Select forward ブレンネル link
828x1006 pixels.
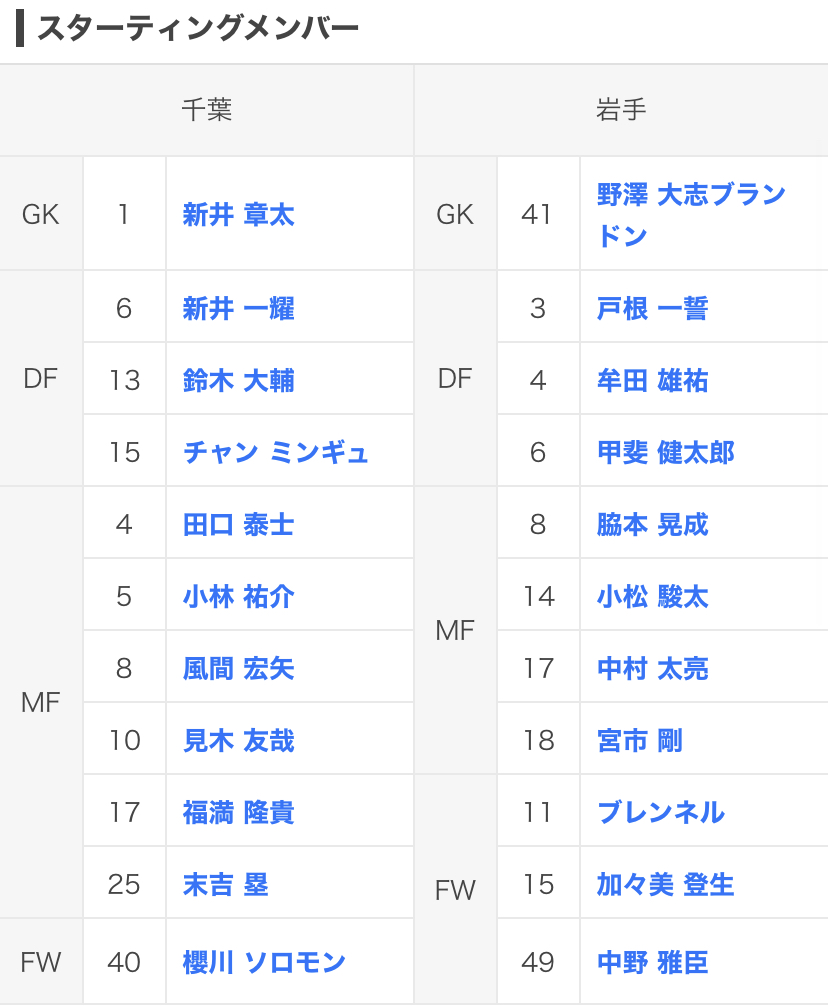[660, 813]
